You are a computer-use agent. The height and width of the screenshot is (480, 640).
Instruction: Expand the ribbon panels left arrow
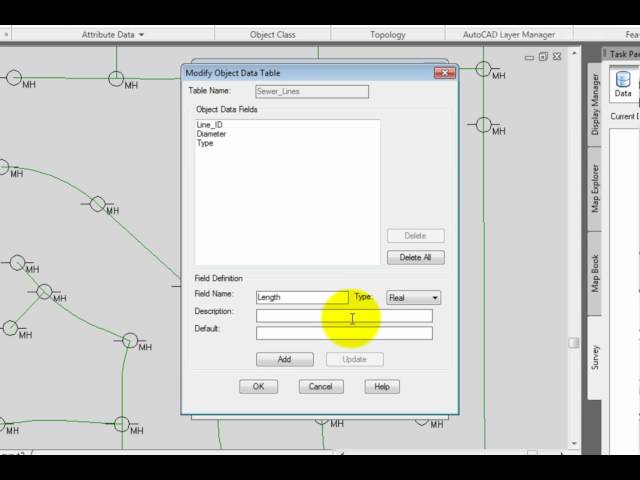6,35
